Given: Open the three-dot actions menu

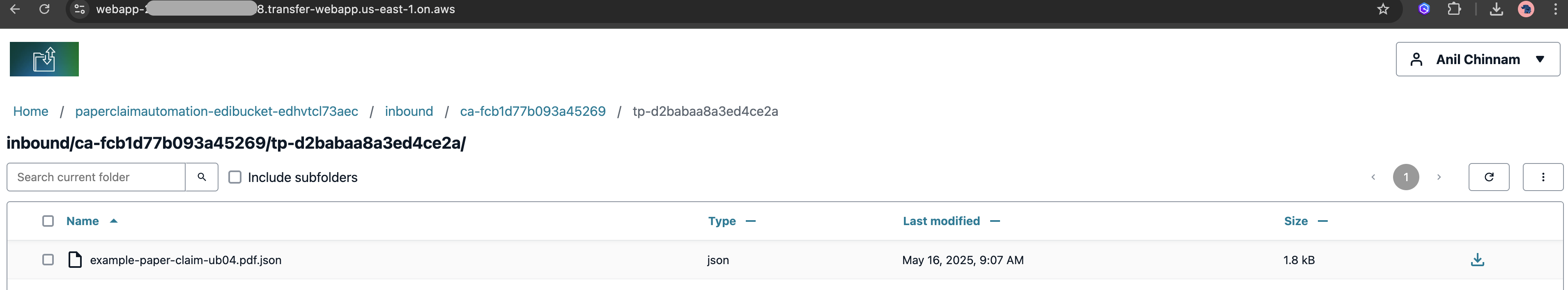Looking at the screenshot, I should (1543, 177).
